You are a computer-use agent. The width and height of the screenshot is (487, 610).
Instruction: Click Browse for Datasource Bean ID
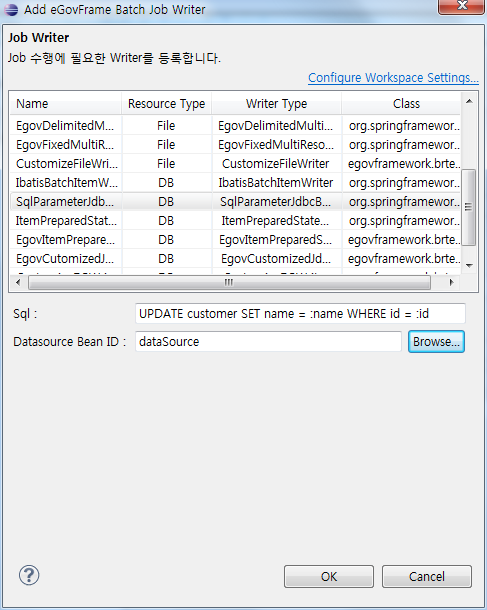(436, 342)
